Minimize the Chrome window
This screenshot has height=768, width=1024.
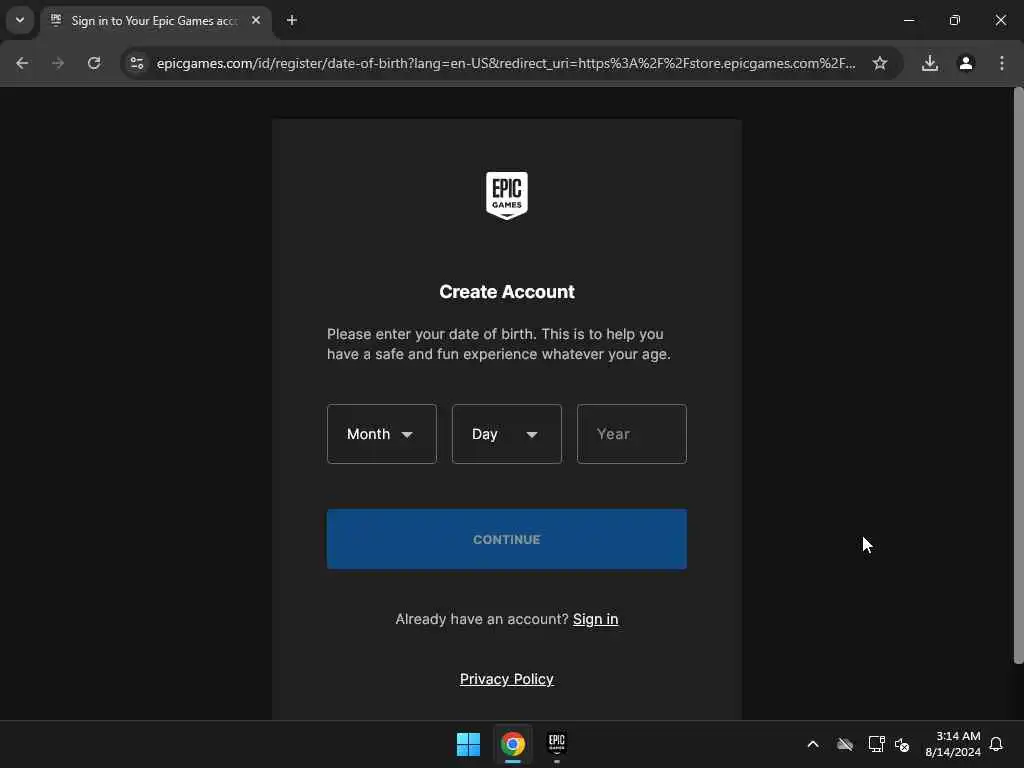click(x=908, y=20)
